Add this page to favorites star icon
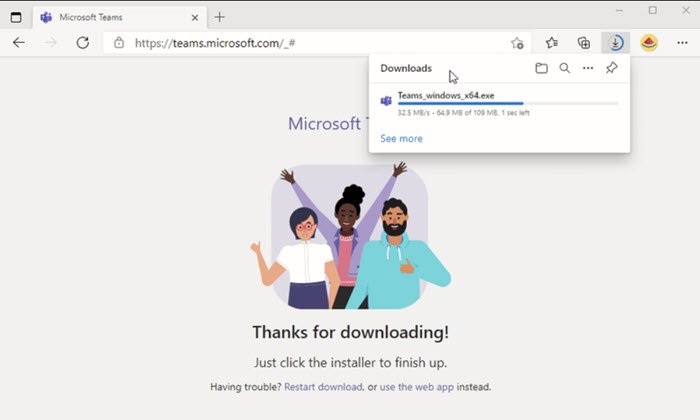This screenshot has width=700, height=420. (x=517, y=43)
